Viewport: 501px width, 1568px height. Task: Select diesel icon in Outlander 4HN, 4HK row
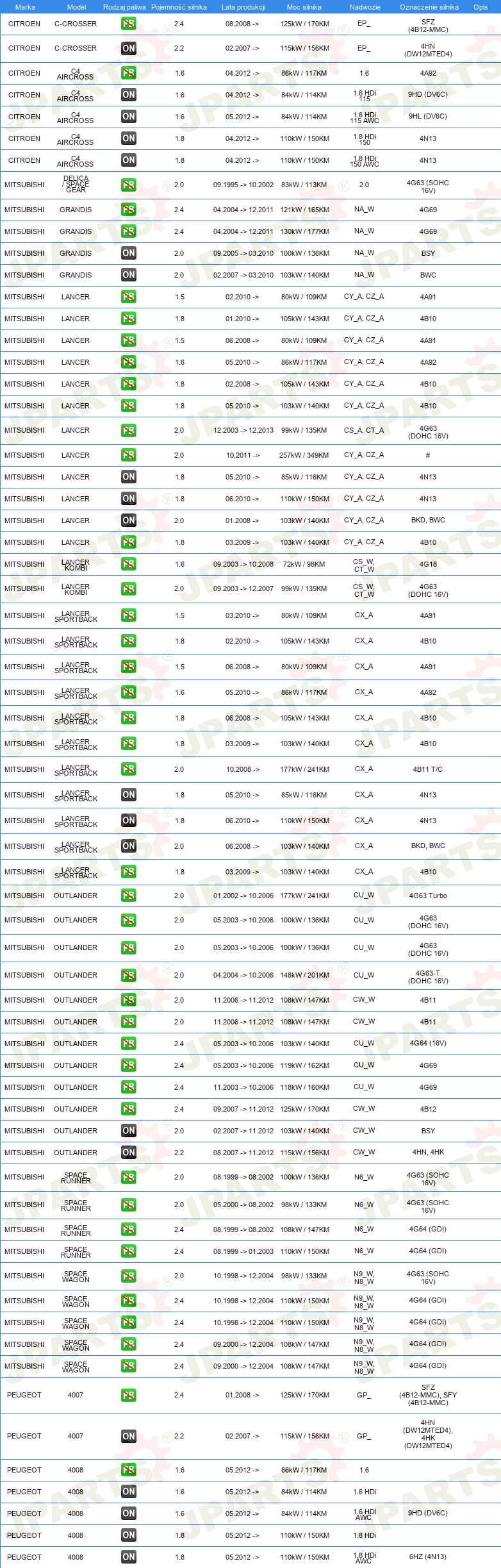[x=129, y=1153]
